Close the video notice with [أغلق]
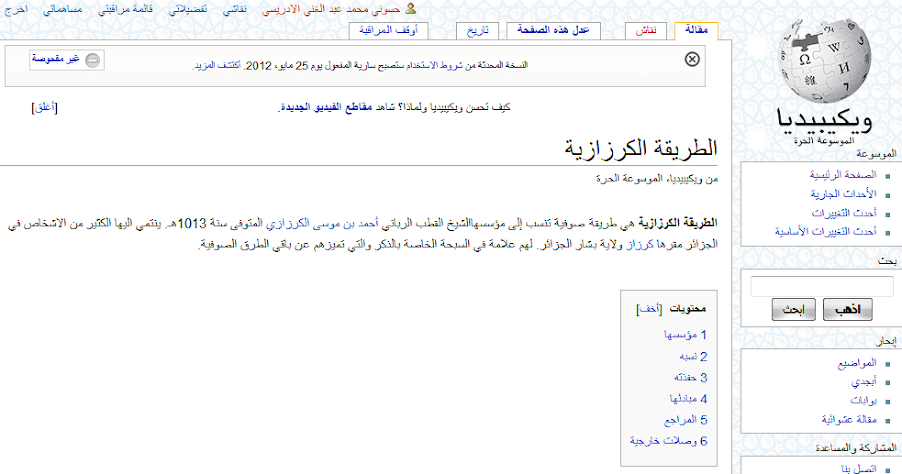The image size is (902, 474). tap(45, 107)
